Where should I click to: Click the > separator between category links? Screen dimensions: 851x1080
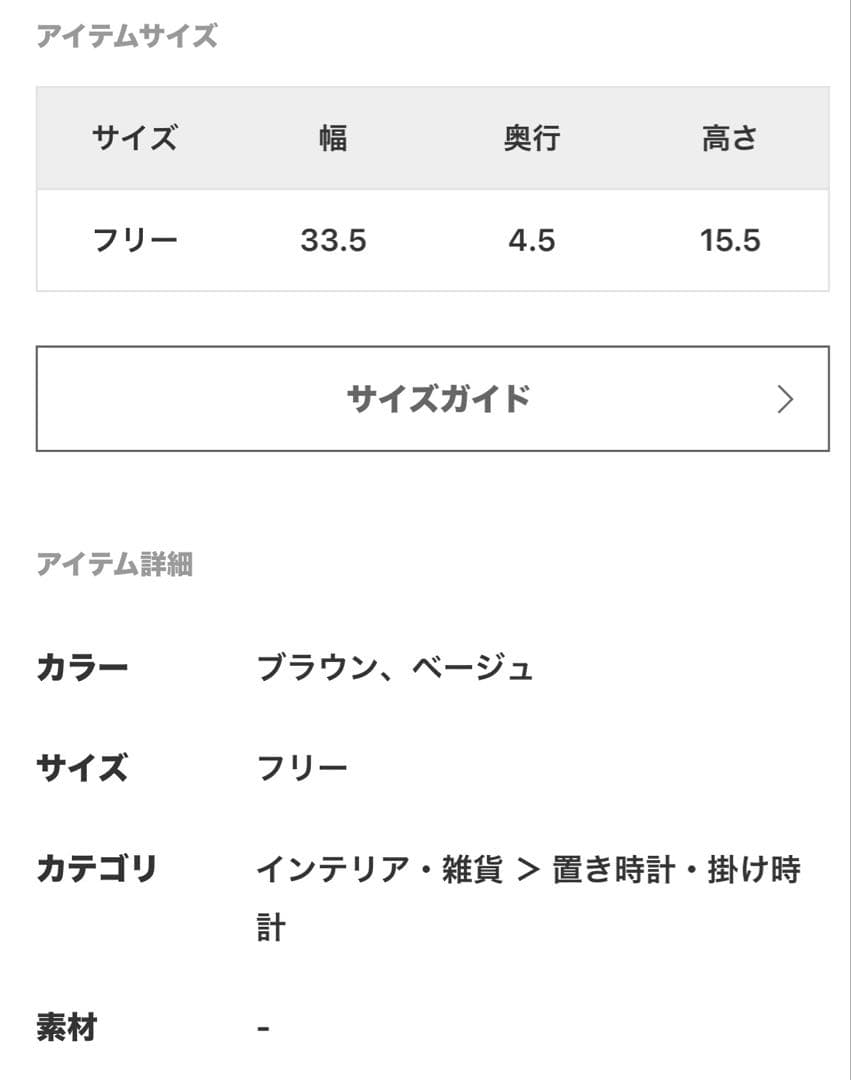(528, 871)
